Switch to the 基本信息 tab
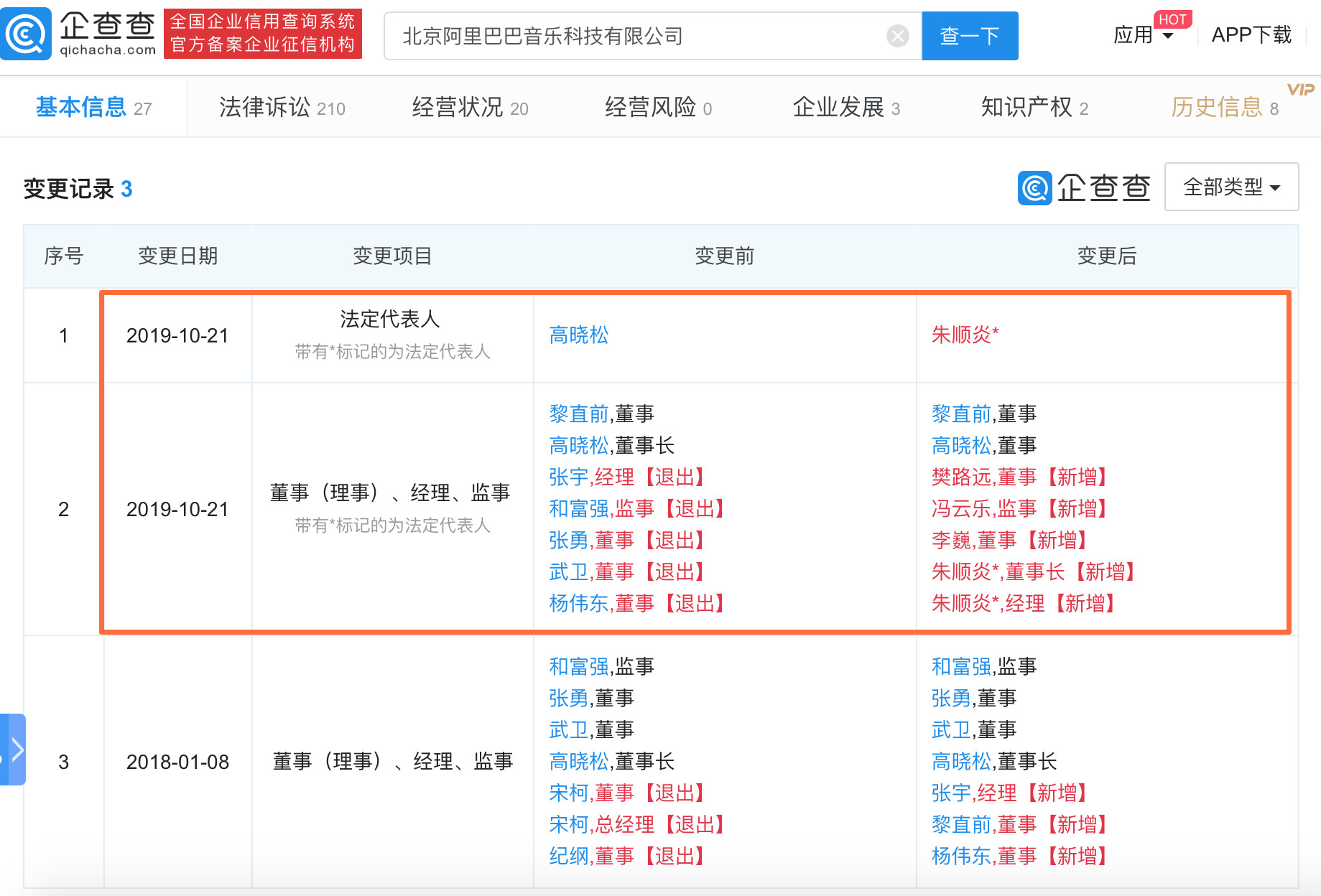1321x896 pixels. (x=93, y=108)
